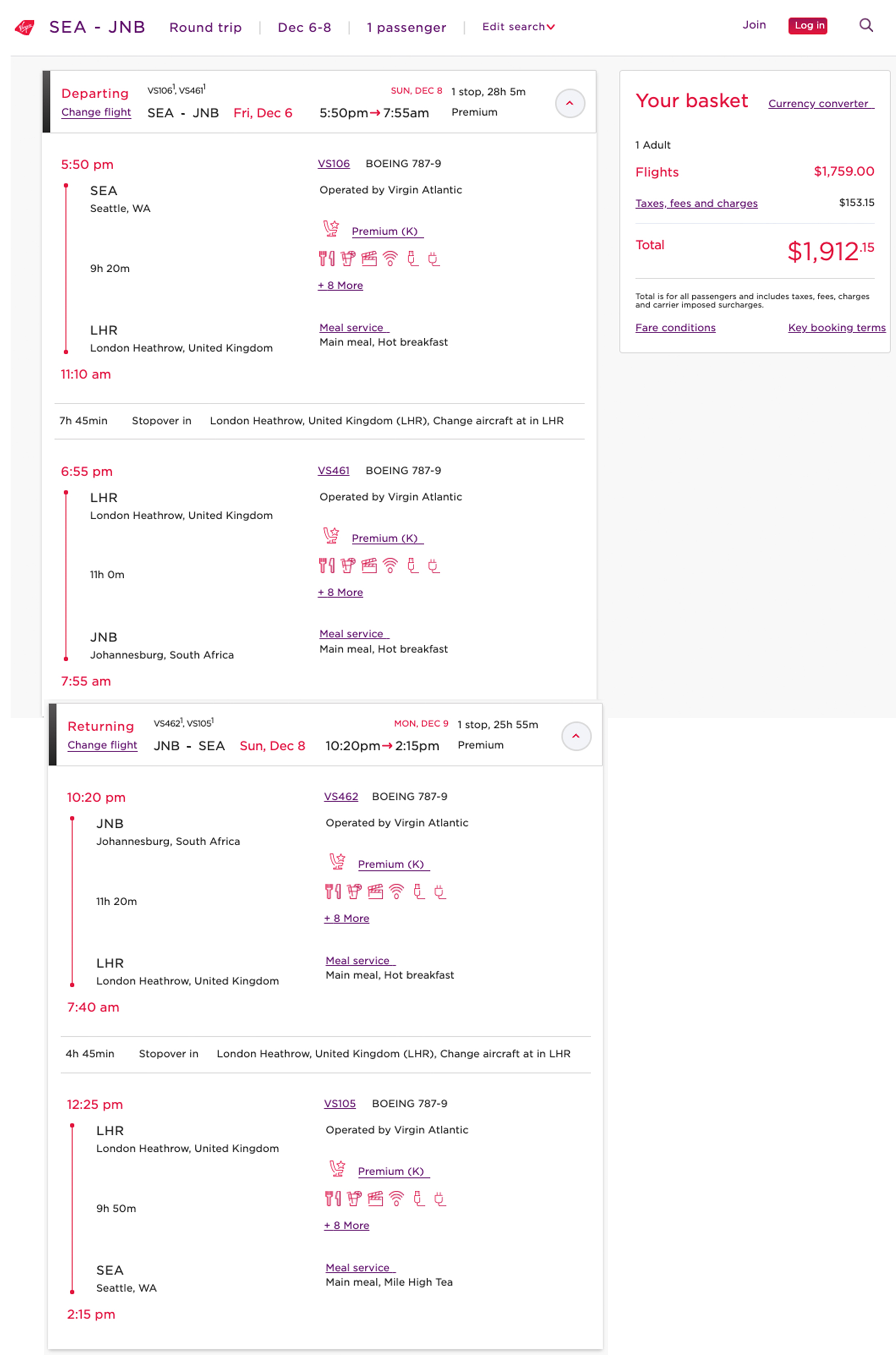
Task: Open flight number VS106 link
Action: coord(334,164)
